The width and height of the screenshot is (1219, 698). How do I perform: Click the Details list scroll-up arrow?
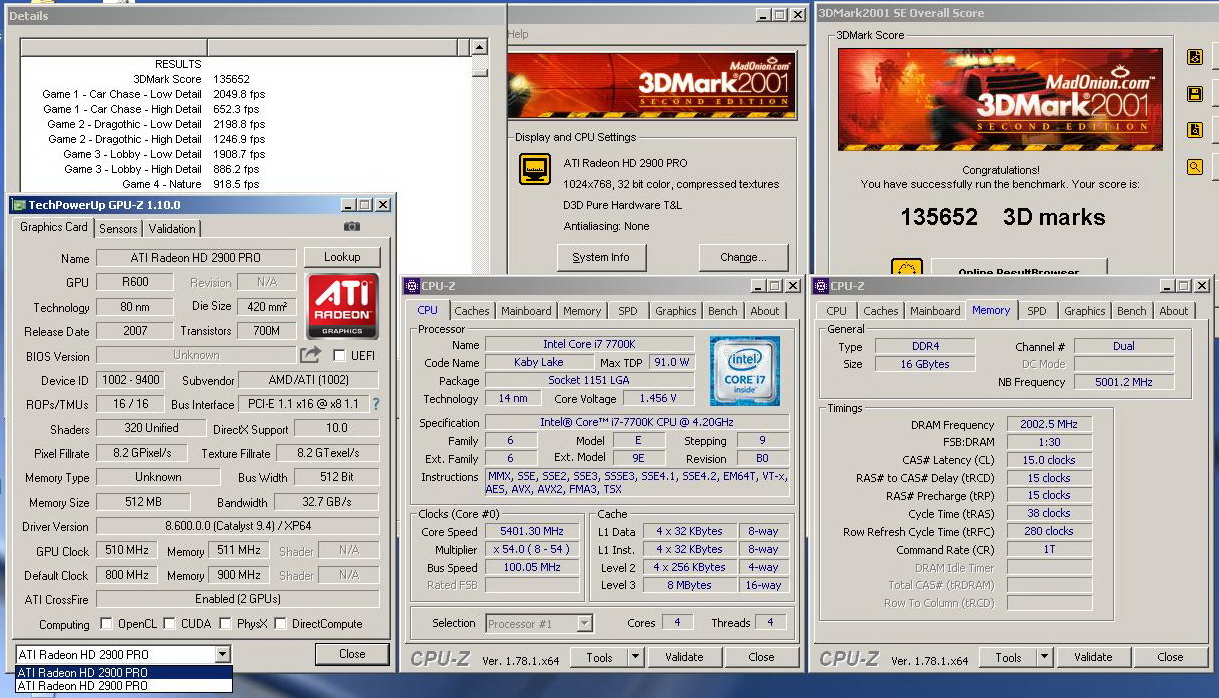click(480, 47)
